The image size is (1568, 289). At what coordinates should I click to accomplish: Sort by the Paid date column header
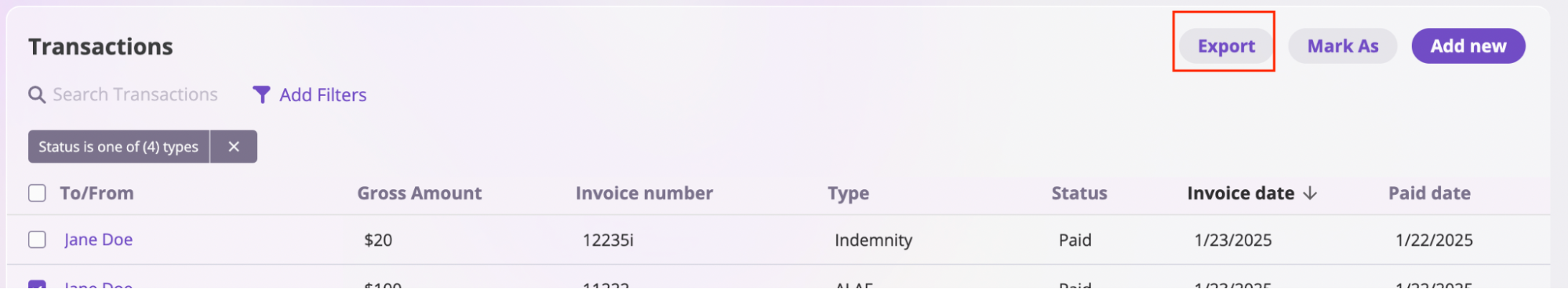coord(1429,193)
